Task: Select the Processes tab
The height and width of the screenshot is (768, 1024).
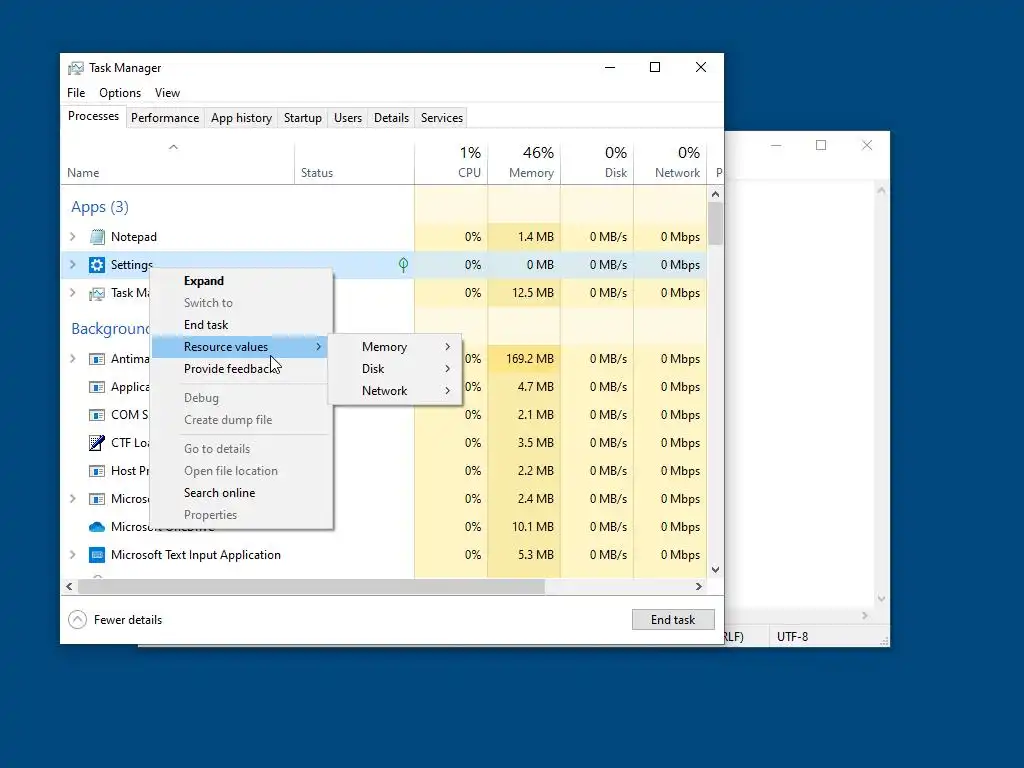Action: click(93, 116)
